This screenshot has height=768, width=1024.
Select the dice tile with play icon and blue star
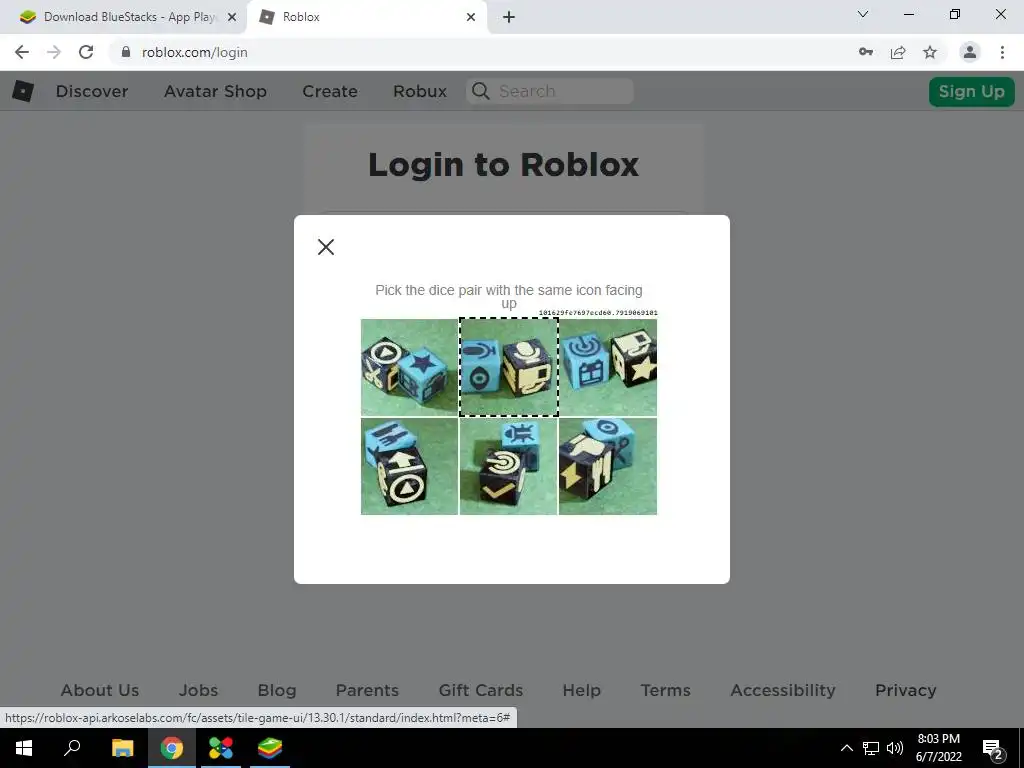pyautogui.click(x=409, y=367)
